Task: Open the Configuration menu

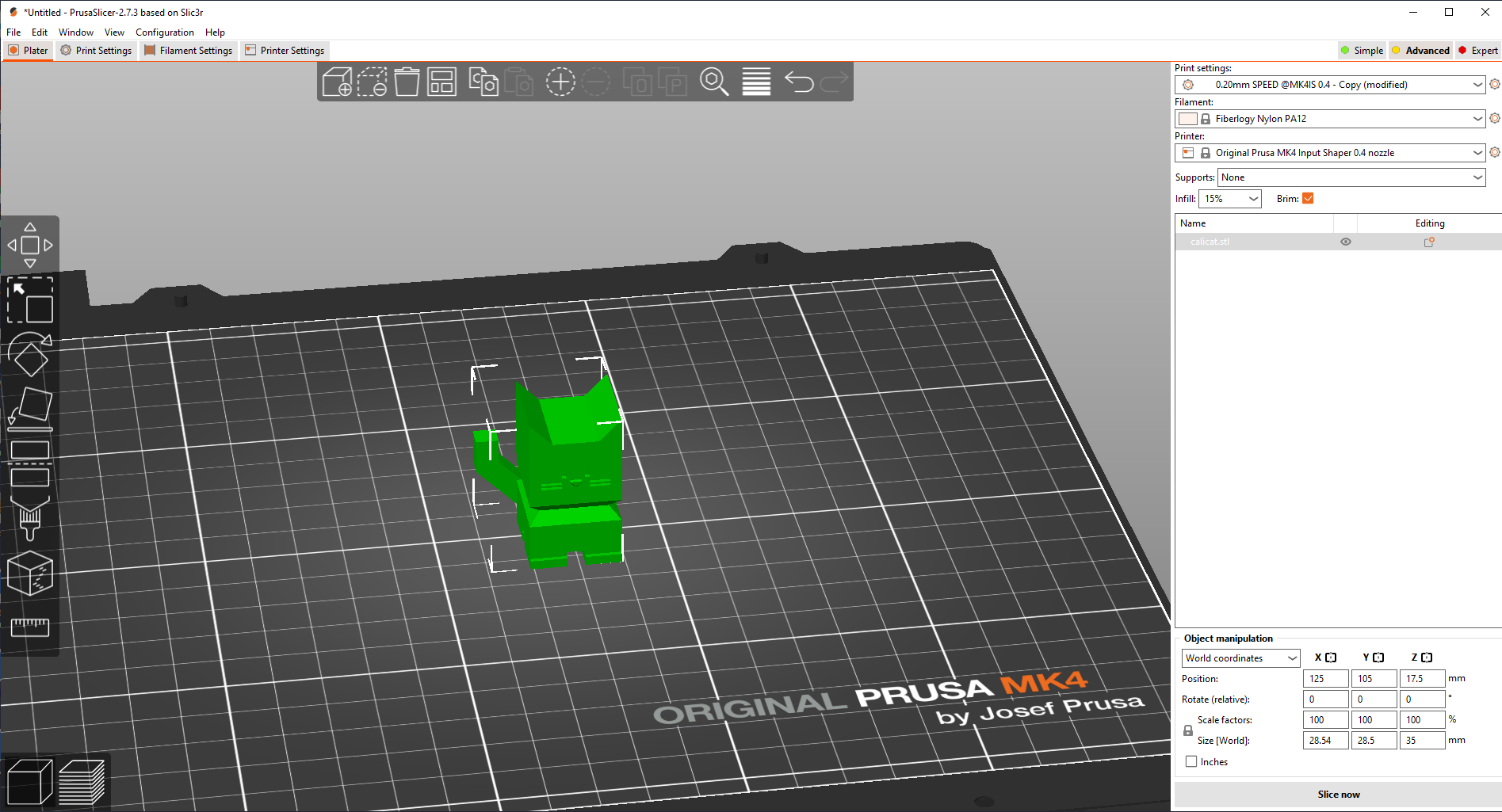Action: pyautogui.click(x=165, y=32)
